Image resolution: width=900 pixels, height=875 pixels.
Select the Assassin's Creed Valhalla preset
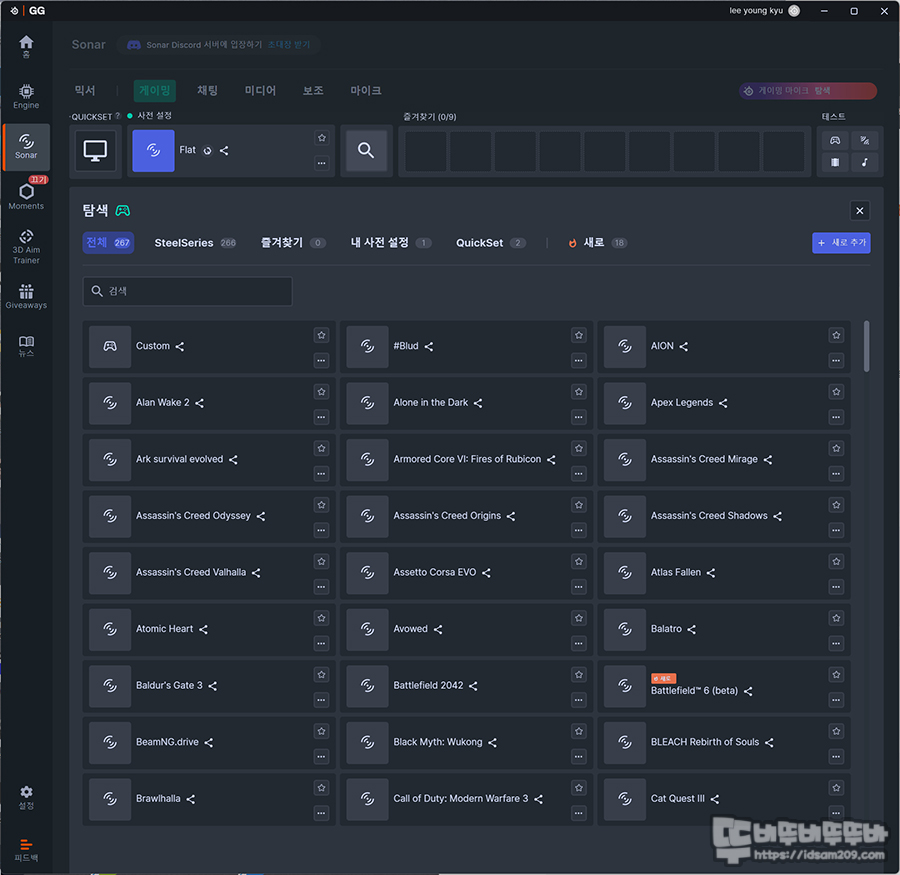[209, 573]
